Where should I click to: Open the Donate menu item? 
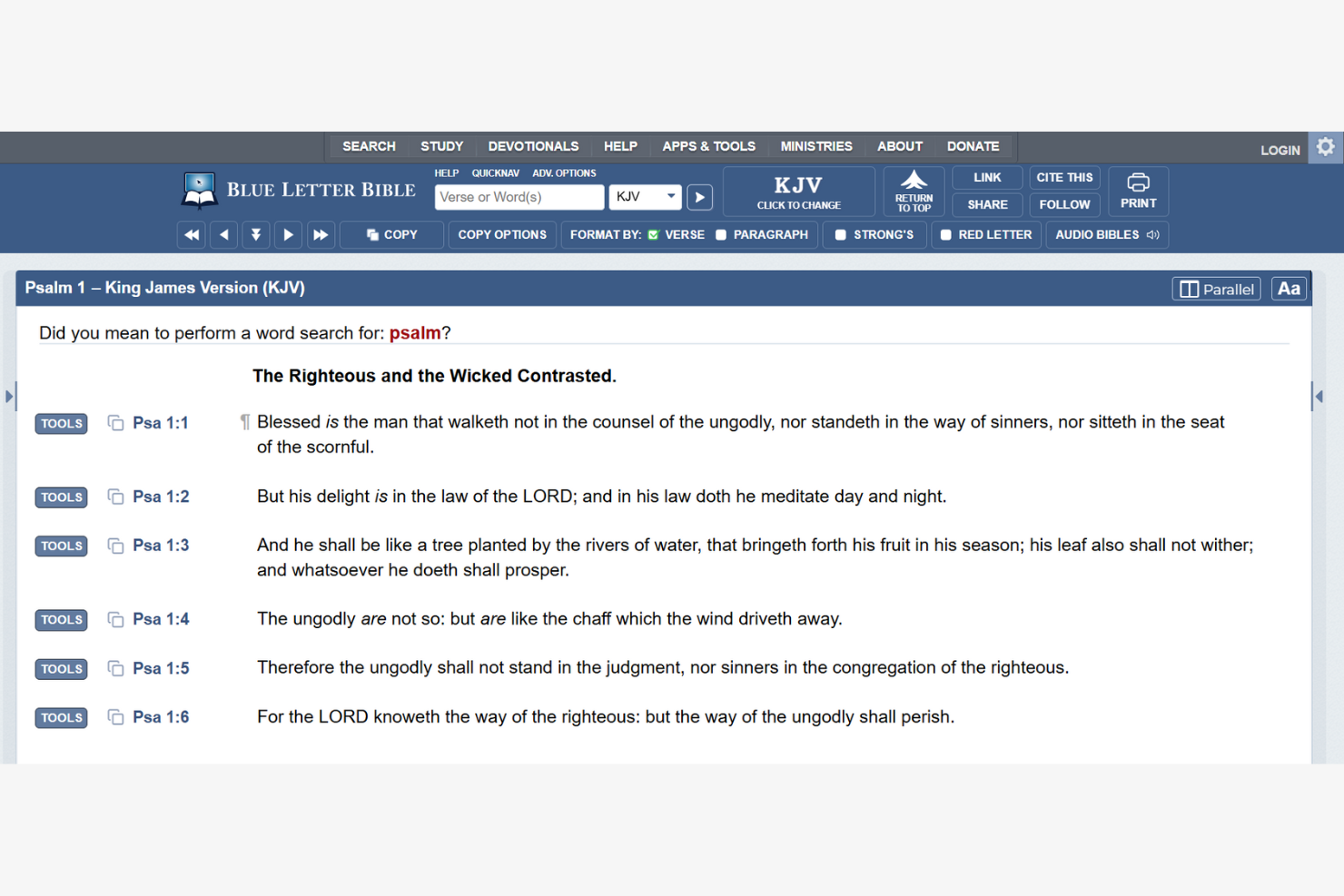point(973,146)
